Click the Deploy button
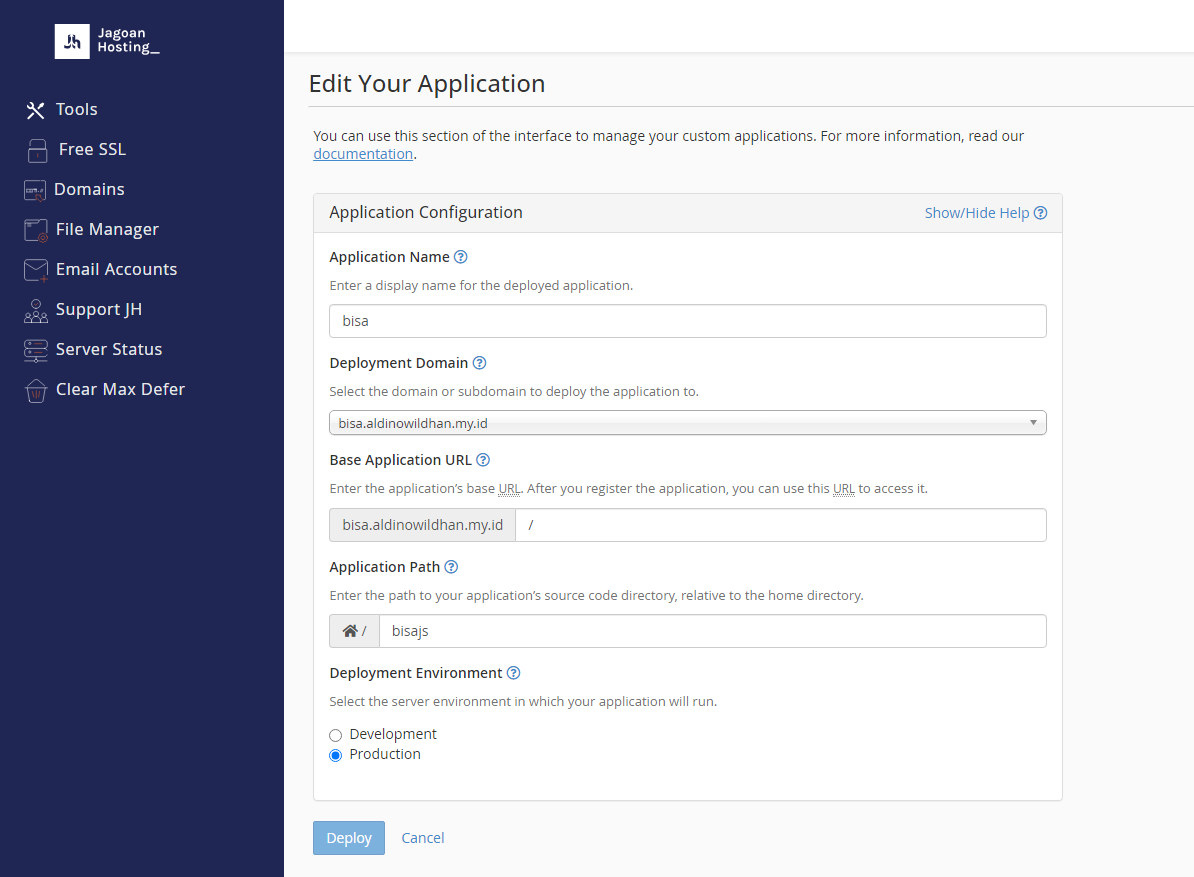The height and width of the screenshot is (877, 1194). 349,838
